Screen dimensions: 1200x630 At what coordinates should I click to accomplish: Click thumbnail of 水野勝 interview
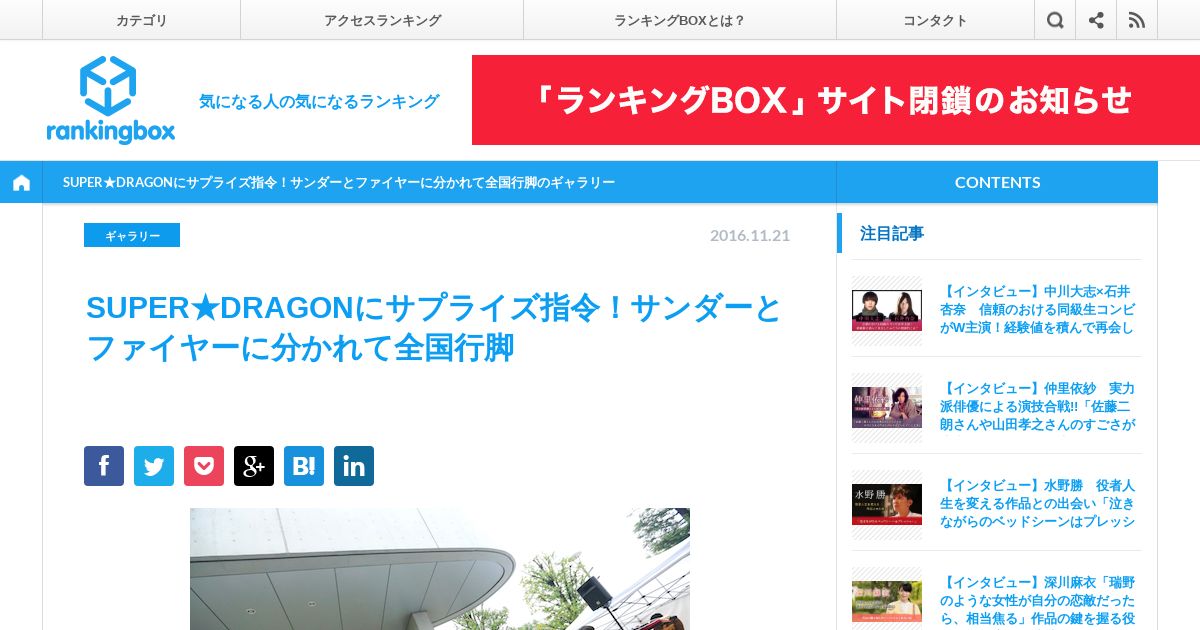(x=886, y=504)
